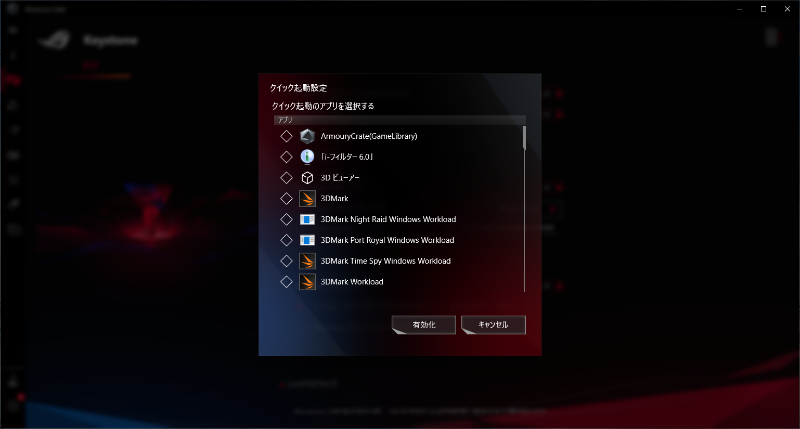This screenshot has height=429, width=800.
Task: Enable 3DMark Night Raid Windows Workload checkbox
Action: tap(286, 219)
